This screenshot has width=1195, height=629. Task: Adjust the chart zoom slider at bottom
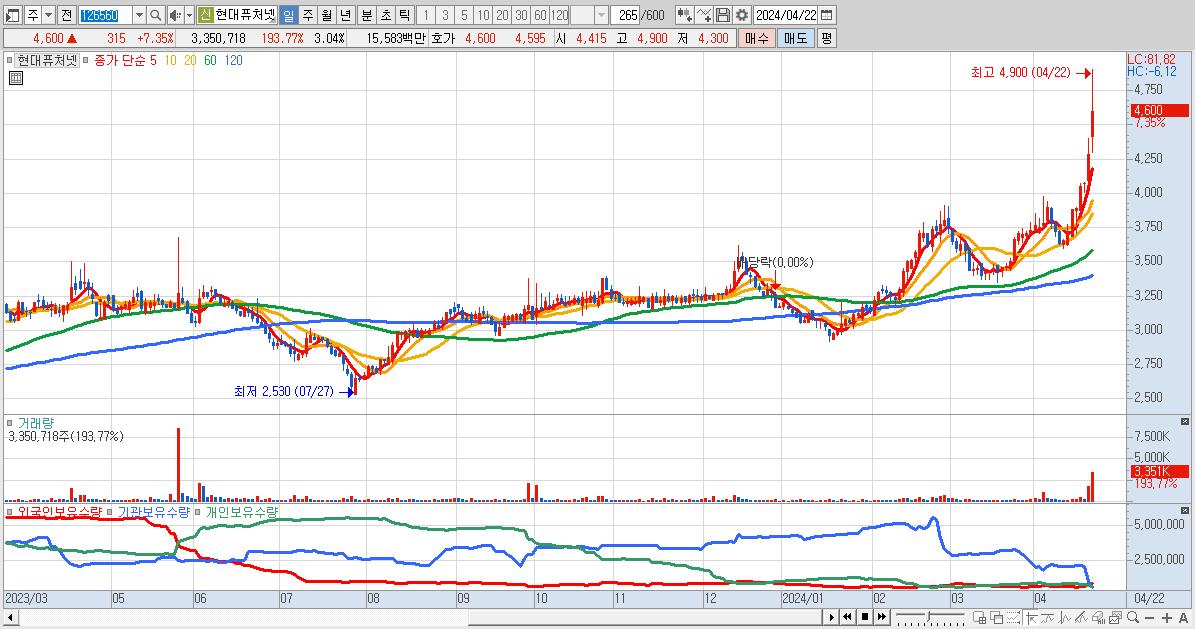tap(928, 615)
